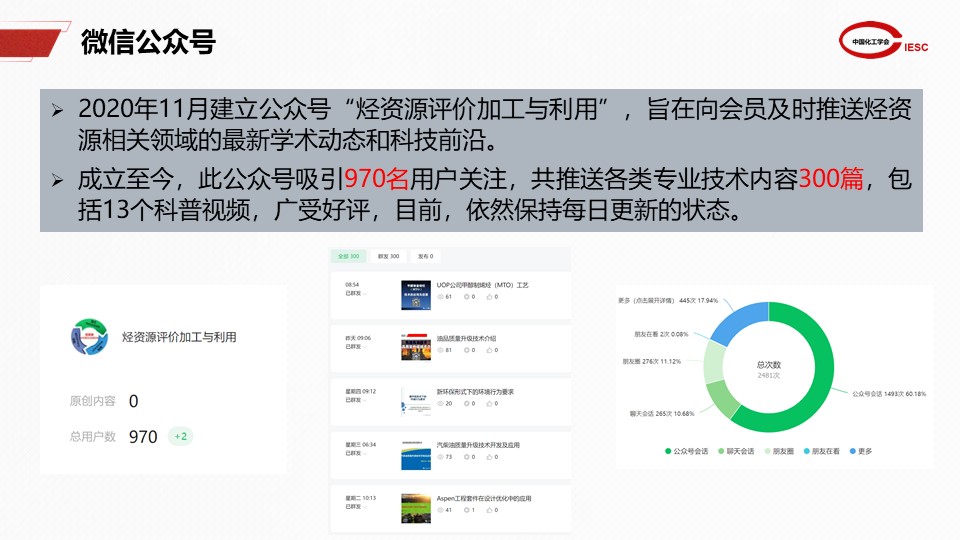Click the thumbs-up icon on Aspen article
The image size is (960, 540).
click(489, 510)
